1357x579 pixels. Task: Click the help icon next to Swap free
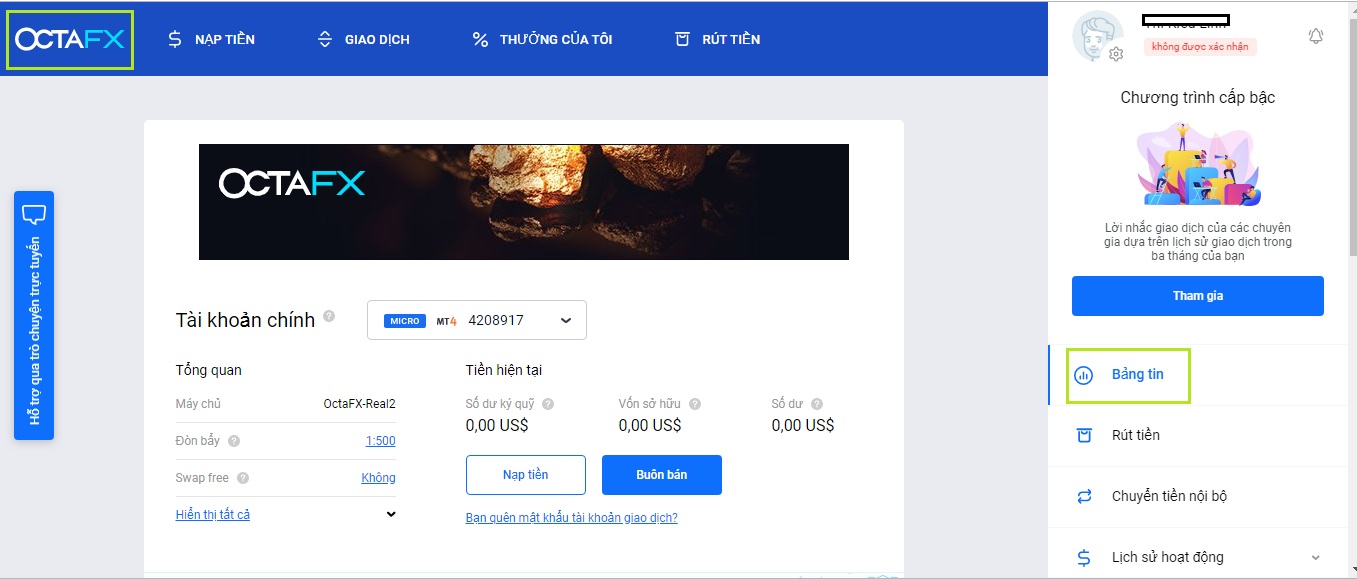click(x=243, y=478)
